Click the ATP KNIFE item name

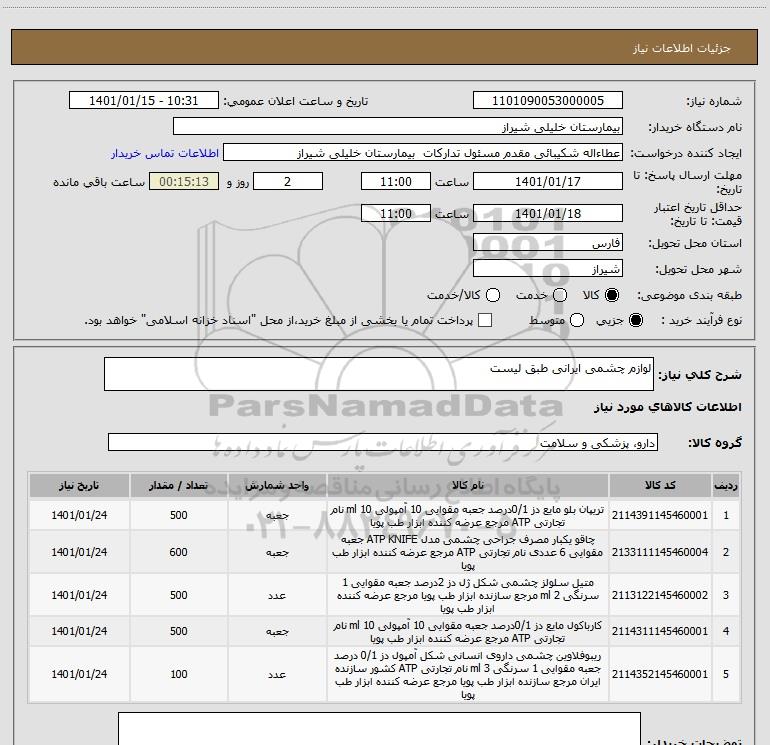tap(468, 552)
